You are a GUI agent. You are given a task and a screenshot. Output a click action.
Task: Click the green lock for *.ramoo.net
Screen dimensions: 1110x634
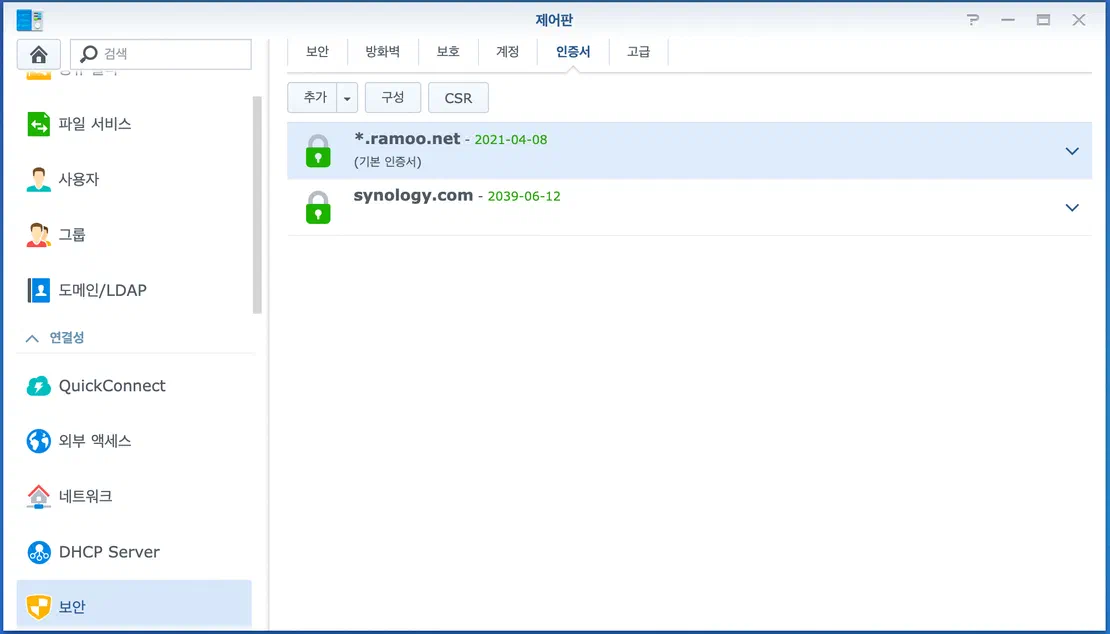[318, 151]
